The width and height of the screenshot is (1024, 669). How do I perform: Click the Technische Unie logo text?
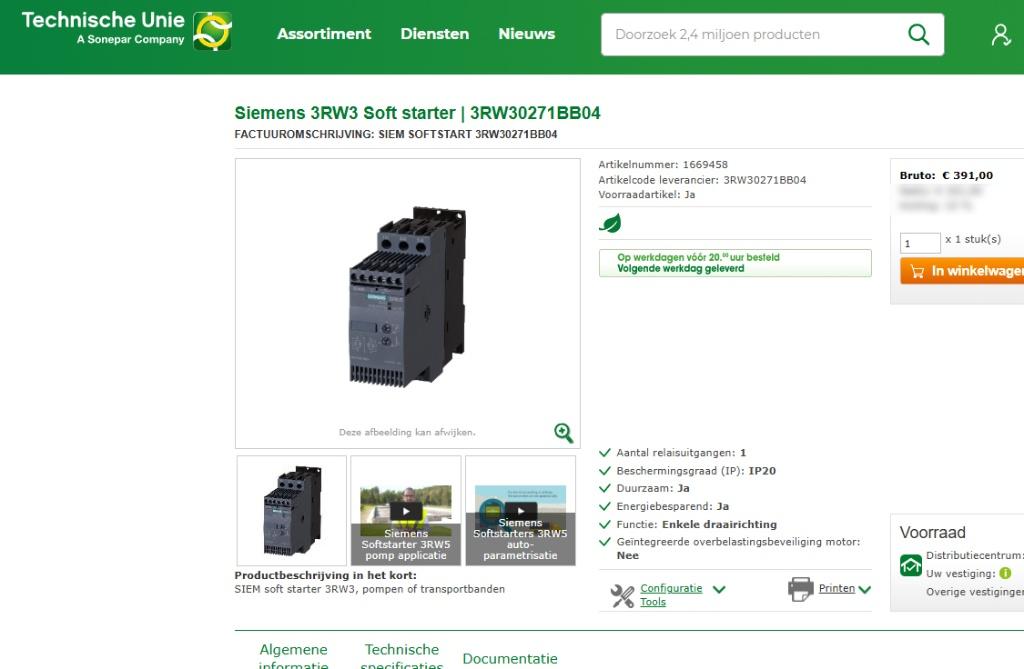coord(103,29)
